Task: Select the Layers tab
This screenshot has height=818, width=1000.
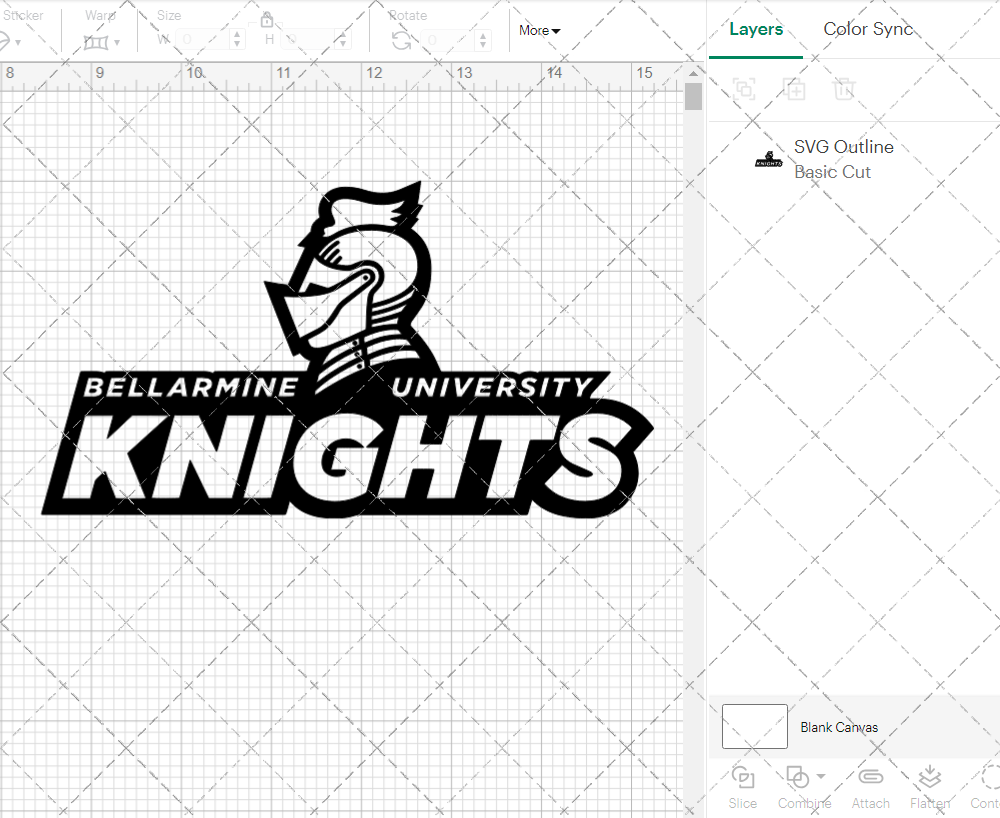Action: [756, 29]
